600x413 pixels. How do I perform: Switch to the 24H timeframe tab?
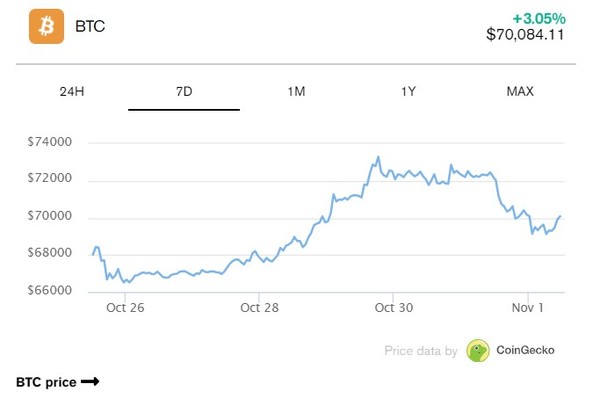point(72,91)
